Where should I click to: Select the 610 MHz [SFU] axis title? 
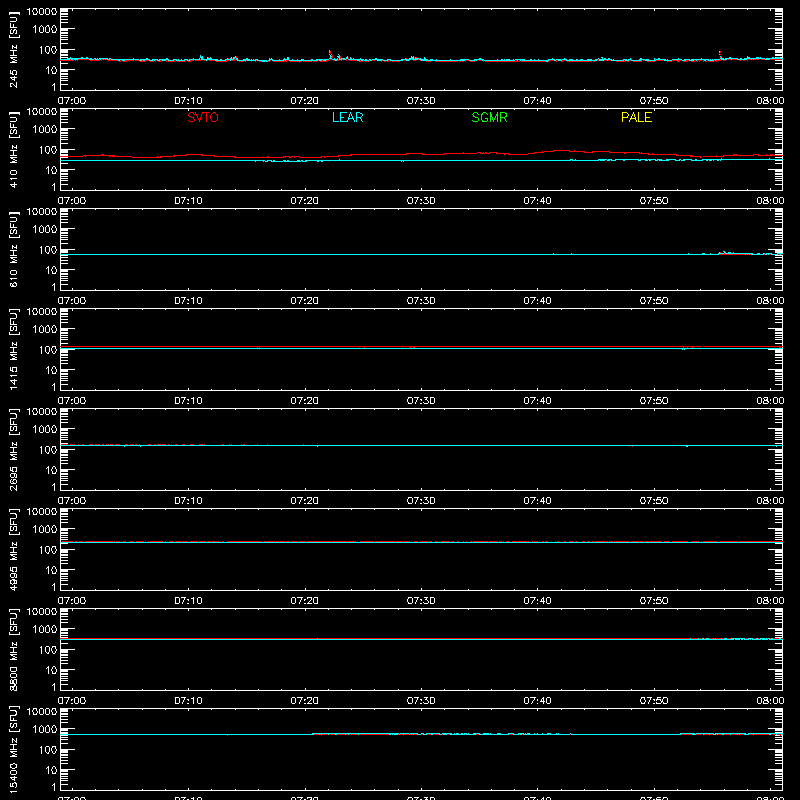13,249
